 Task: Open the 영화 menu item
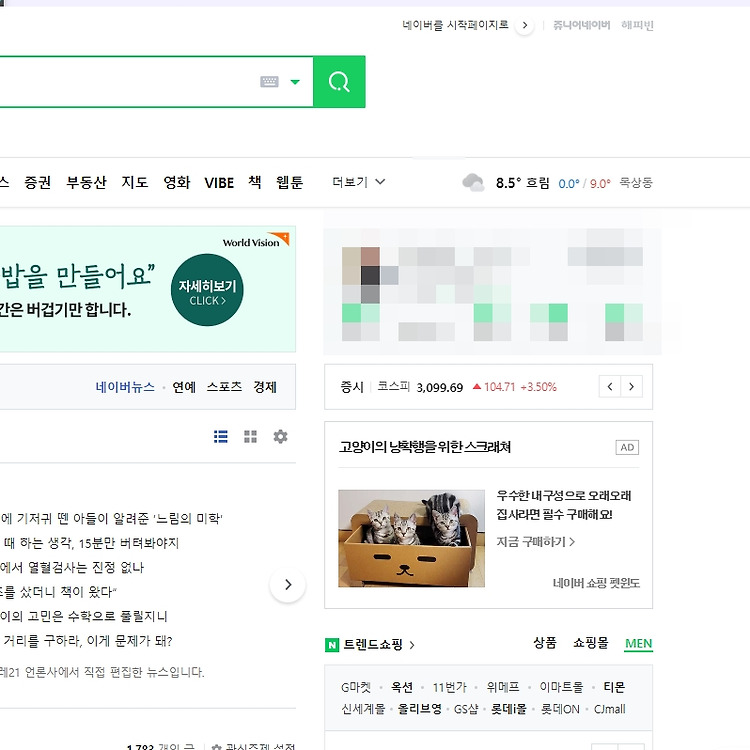click(176, 182)
